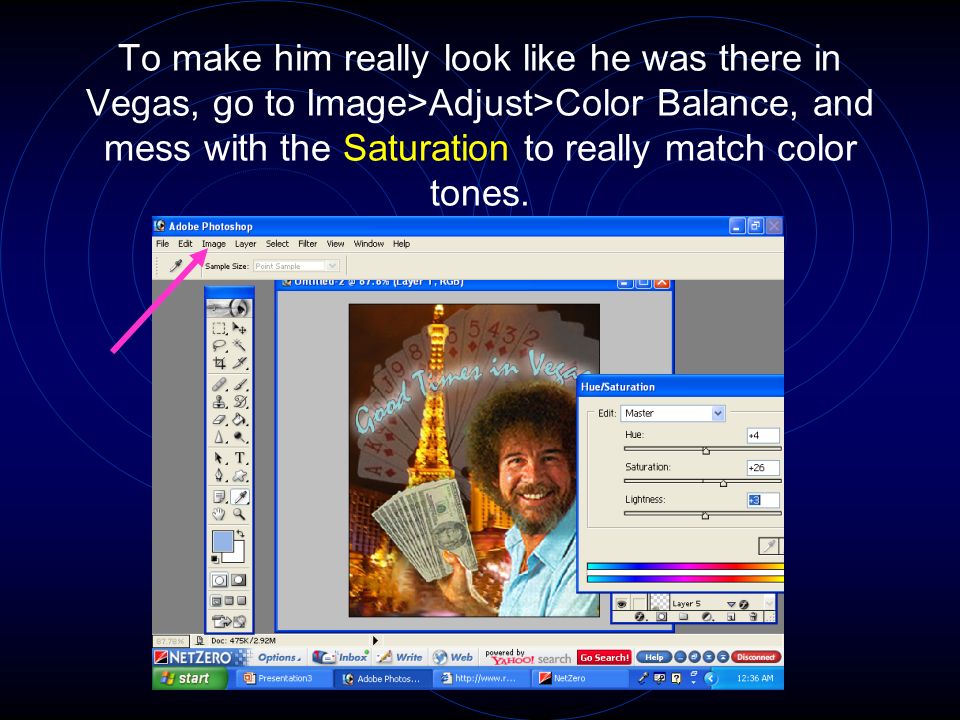Select the Dodge tool

point(240,437)
